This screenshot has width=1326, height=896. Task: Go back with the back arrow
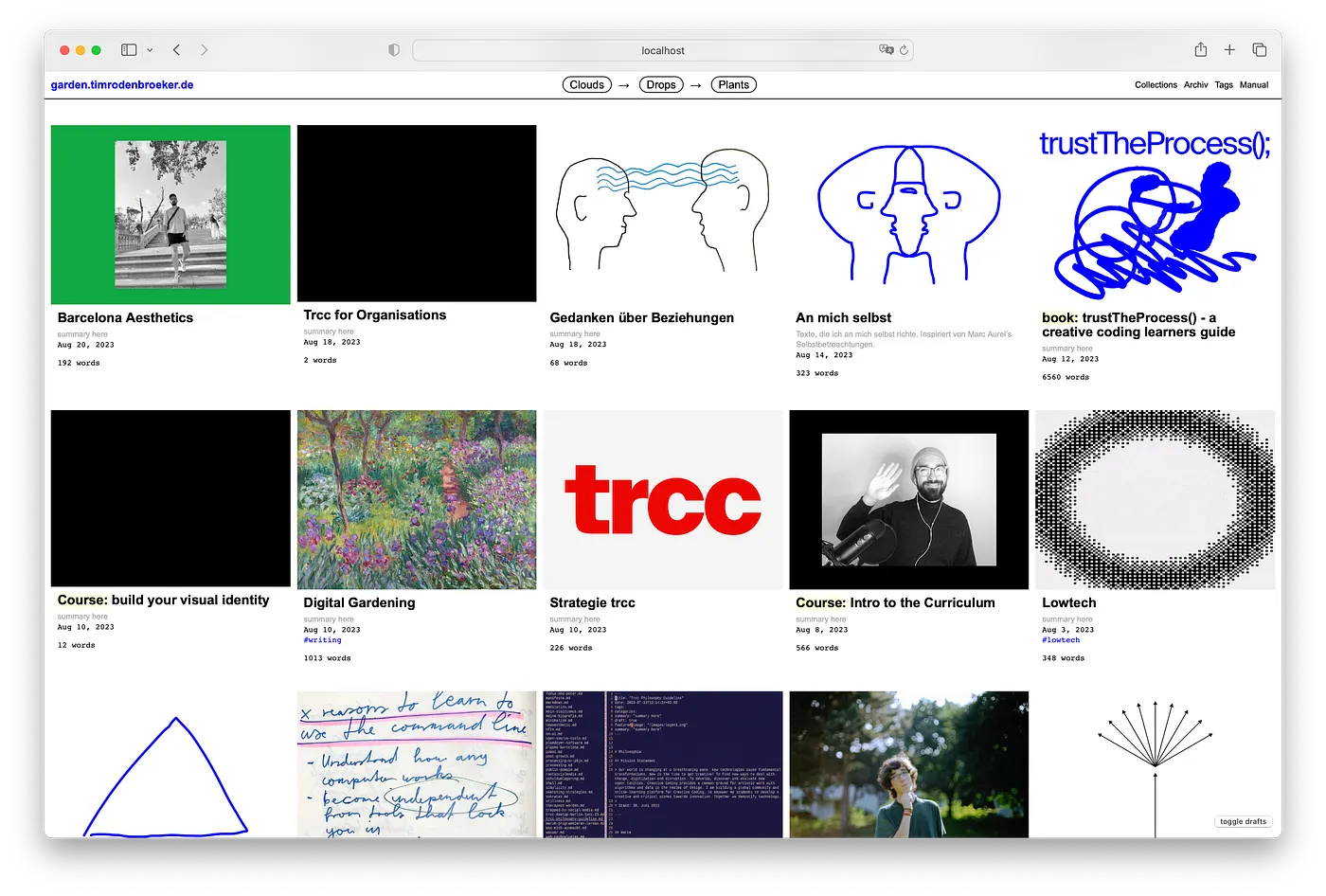coord(176,50)
